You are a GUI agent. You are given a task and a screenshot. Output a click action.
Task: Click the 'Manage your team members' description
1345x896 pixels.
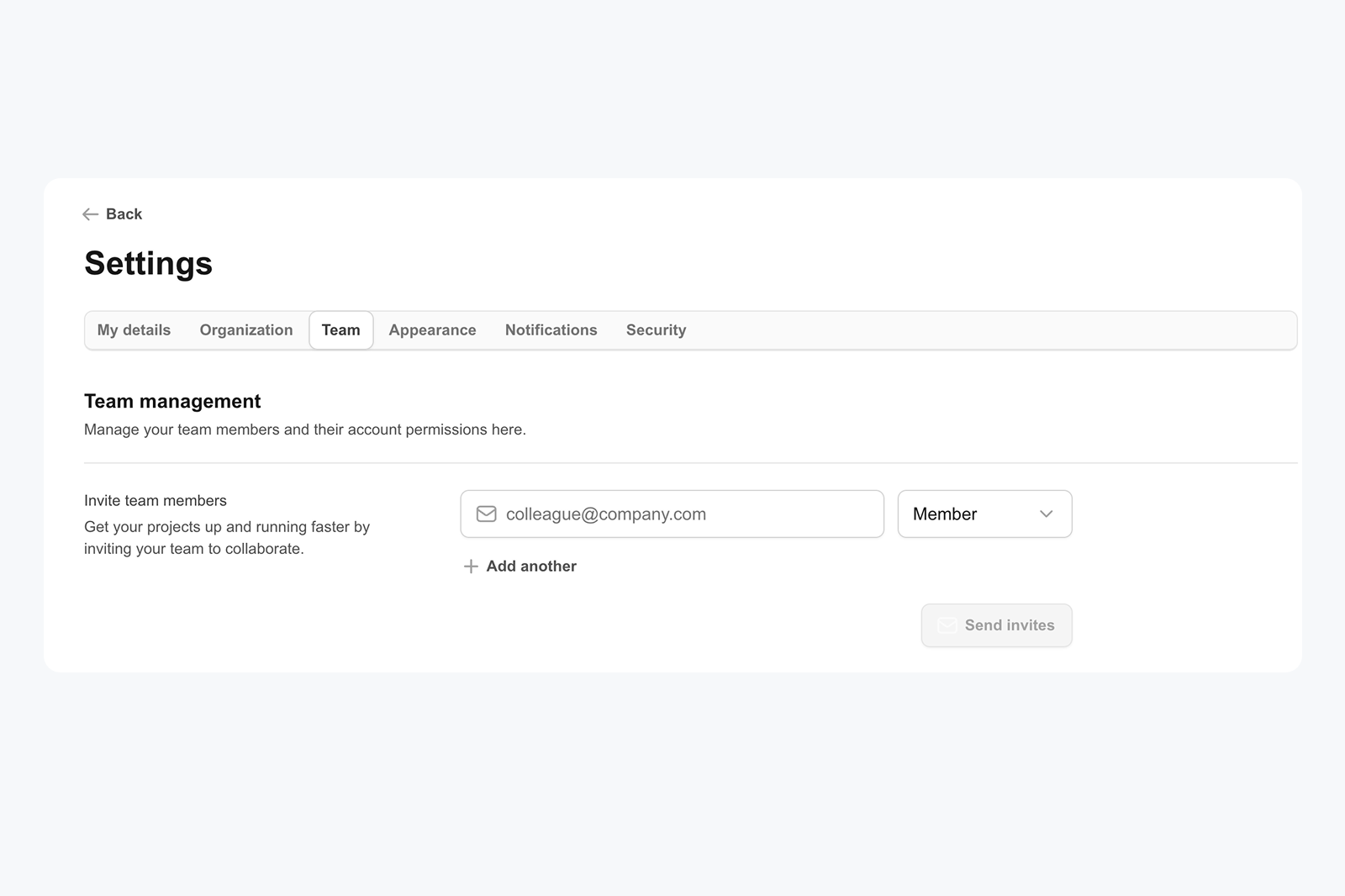point(305,430)
